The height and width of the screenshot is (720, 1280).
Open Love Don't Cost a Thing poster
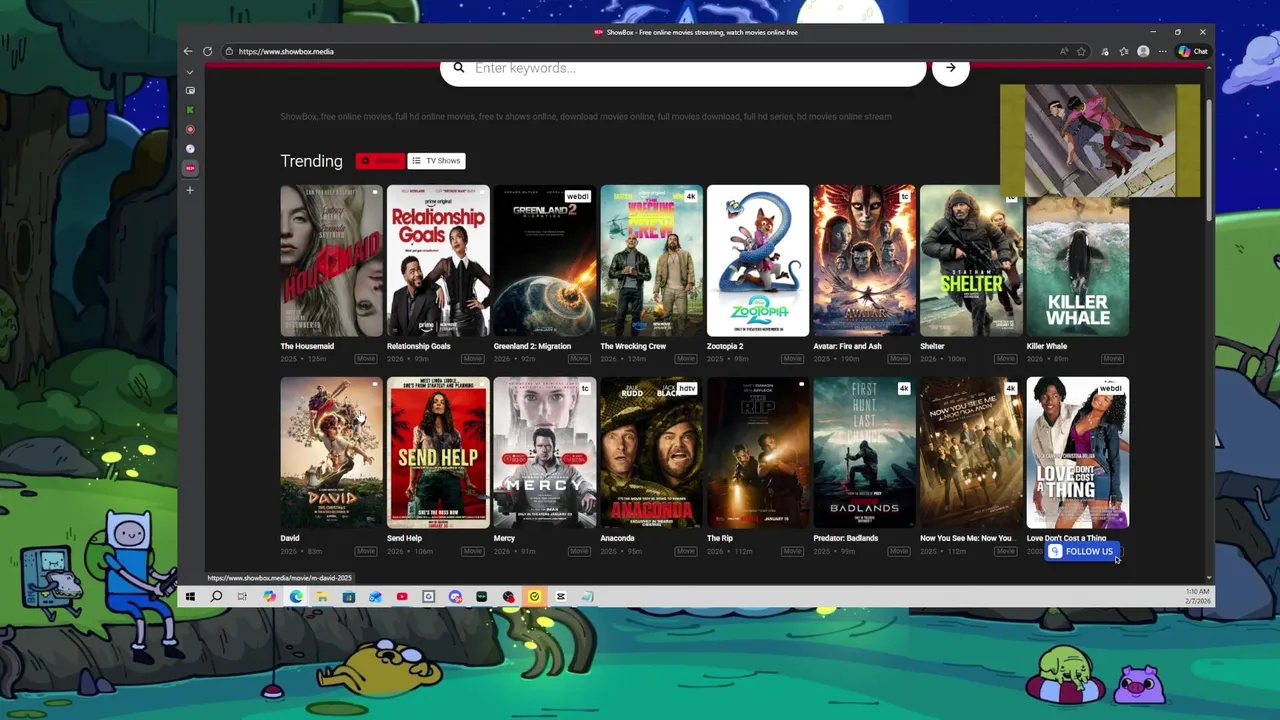(1077, 452)
